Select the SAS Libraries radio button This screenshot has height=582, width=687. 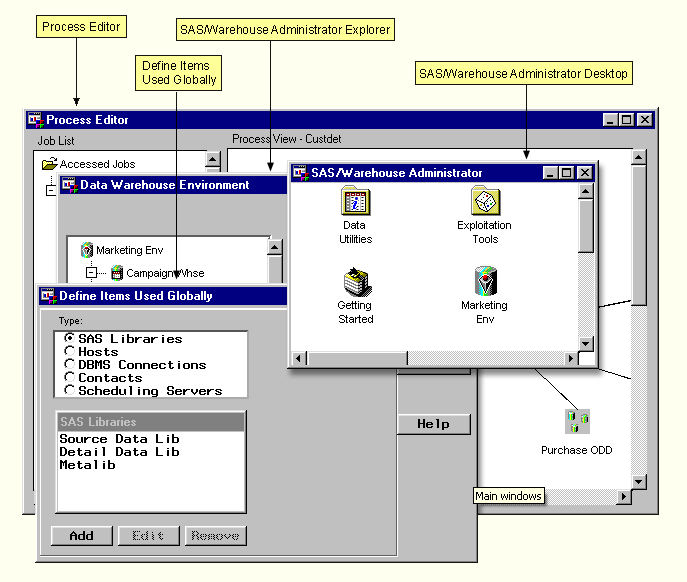coord(69,338)
